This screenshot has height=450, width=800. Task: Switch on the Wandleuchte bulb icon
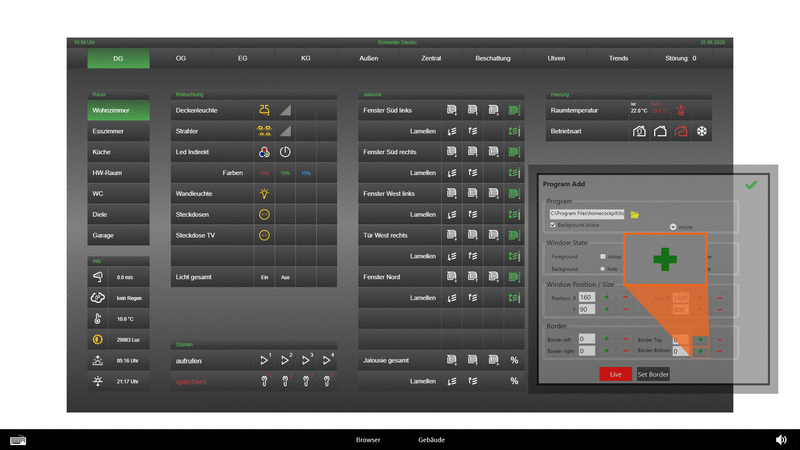click(264, 193)
